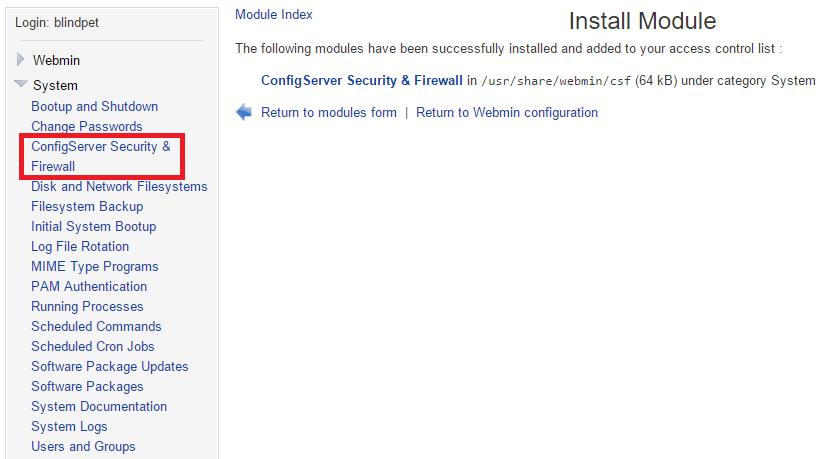Open Filesystem Backup module
Screen dimensions: 837x459
(x=87, y=206)
